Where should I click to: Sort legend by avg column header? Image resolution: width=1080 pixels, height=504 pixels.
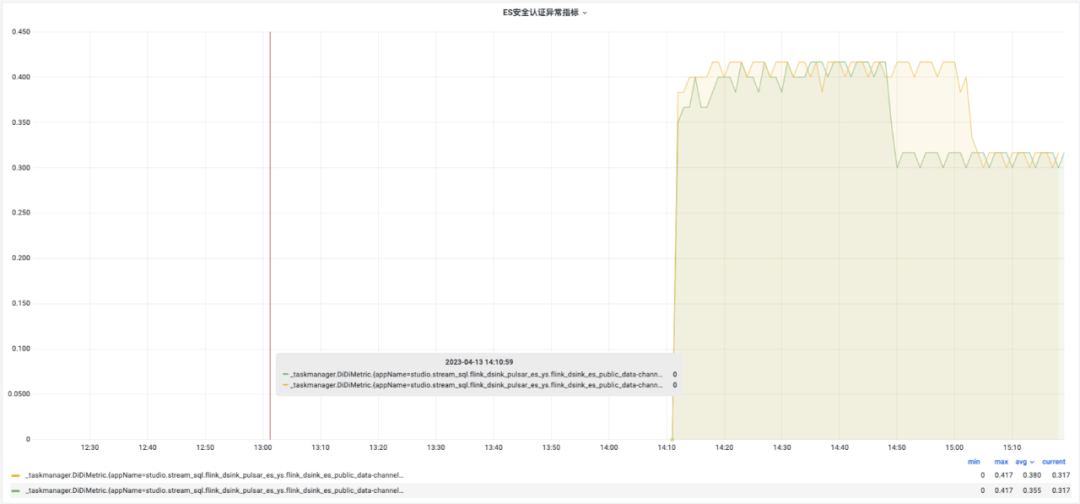[x=1025, y=462]
